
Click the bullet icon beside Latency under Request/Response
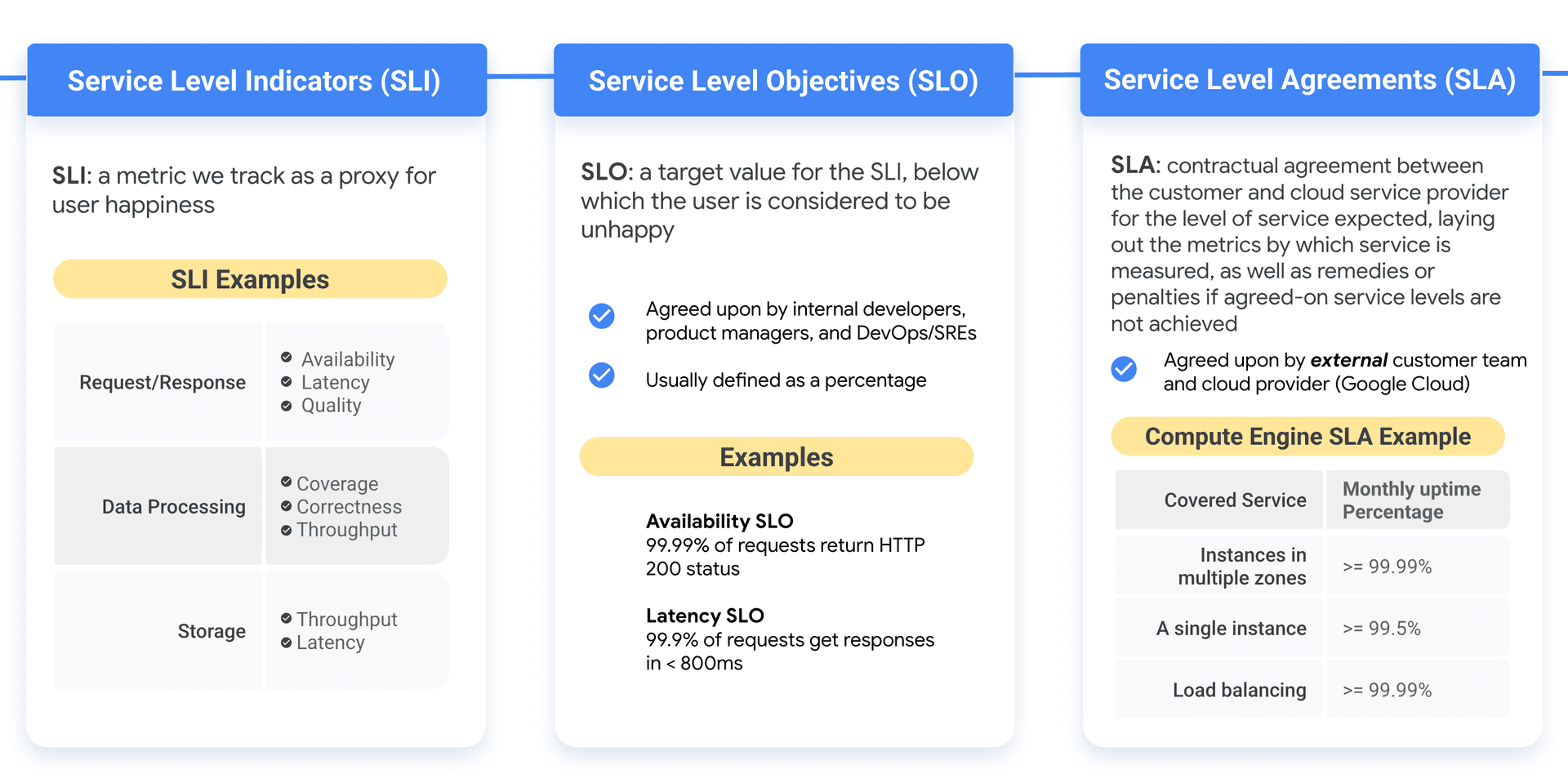pos(287,381)
